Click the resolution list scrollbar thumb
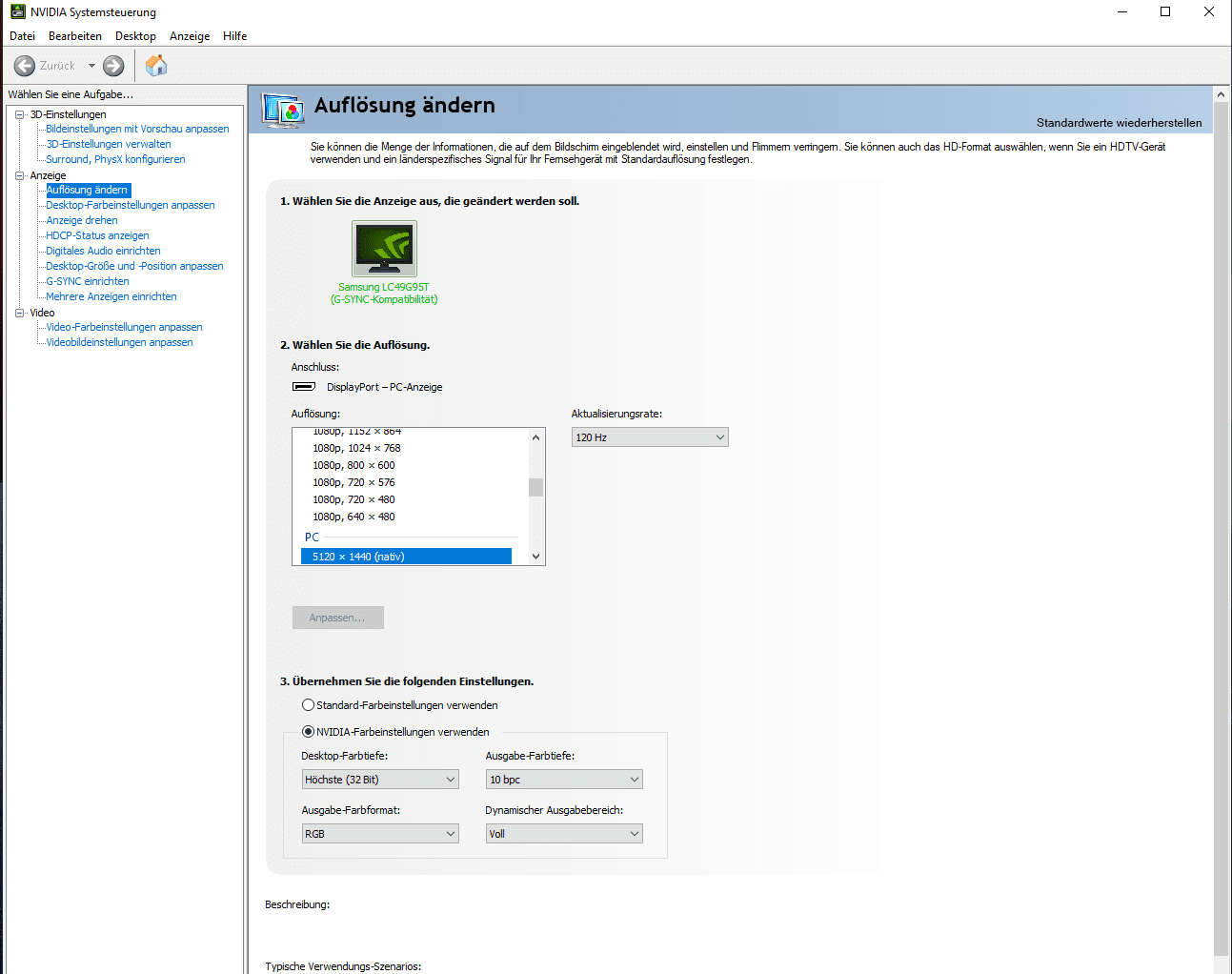The image size is (1232, 974). [535, 487]
